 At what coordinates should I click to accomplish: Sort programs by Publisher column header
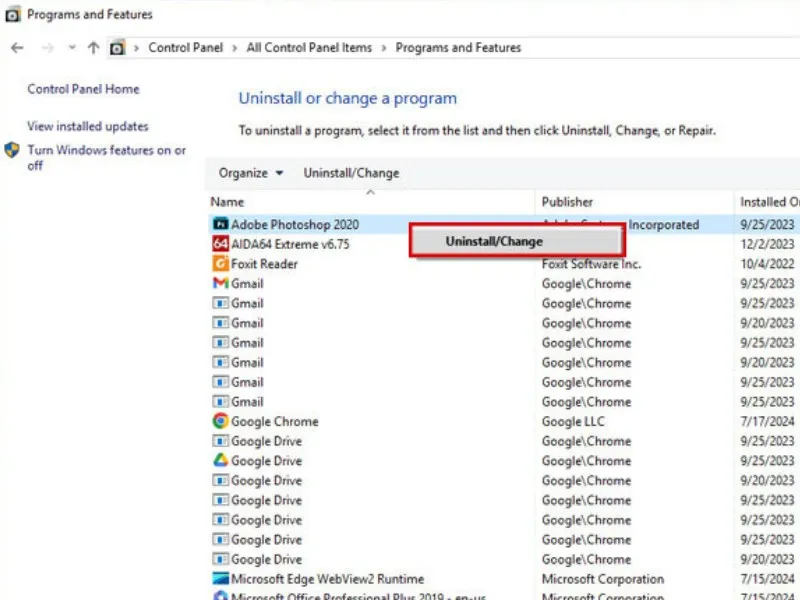[x=567, y=202]
